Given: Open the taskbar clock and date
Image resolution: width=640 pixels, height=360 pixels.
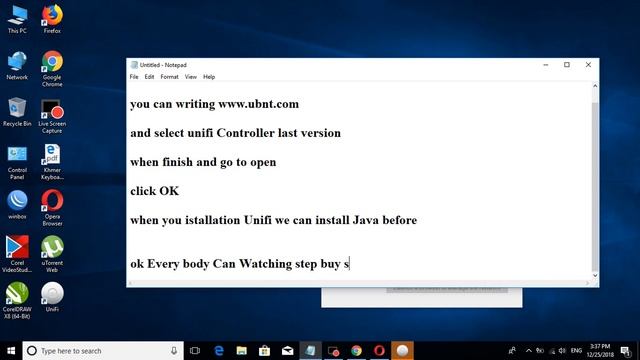Looking at the screenshot, I should pyautogui.click(x=600, y=351).
